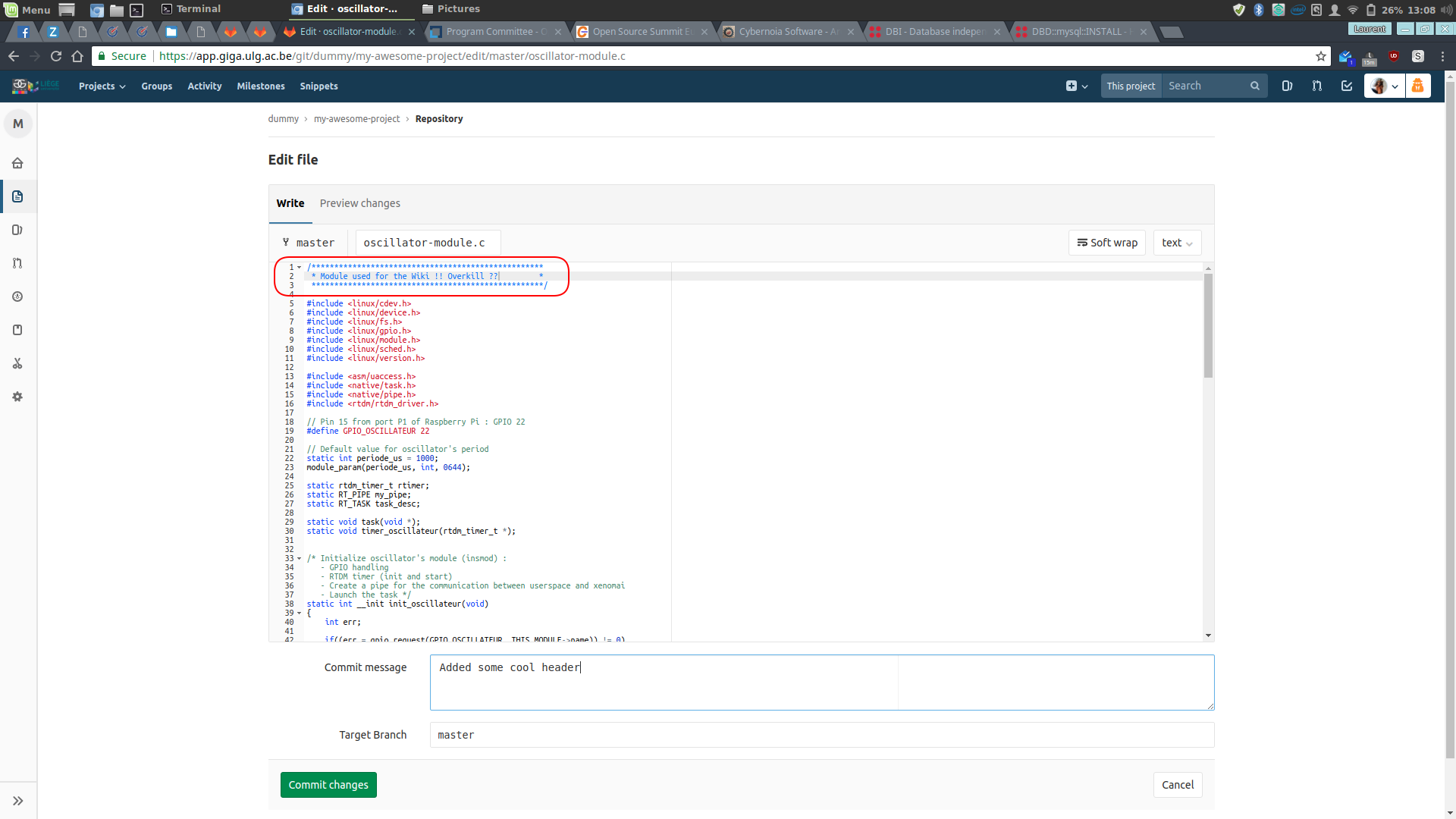The image size is (1456, 819).
Task: Expand the collapsed sidebar chevrons
Action: coord(18,801)
